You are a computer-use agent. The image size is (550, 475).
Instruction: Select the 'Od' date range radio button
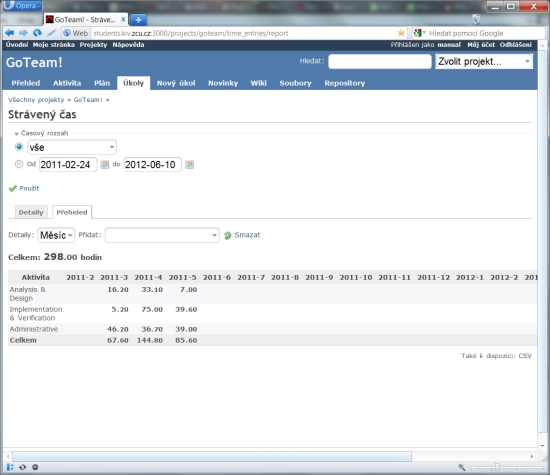click(19, 164)
